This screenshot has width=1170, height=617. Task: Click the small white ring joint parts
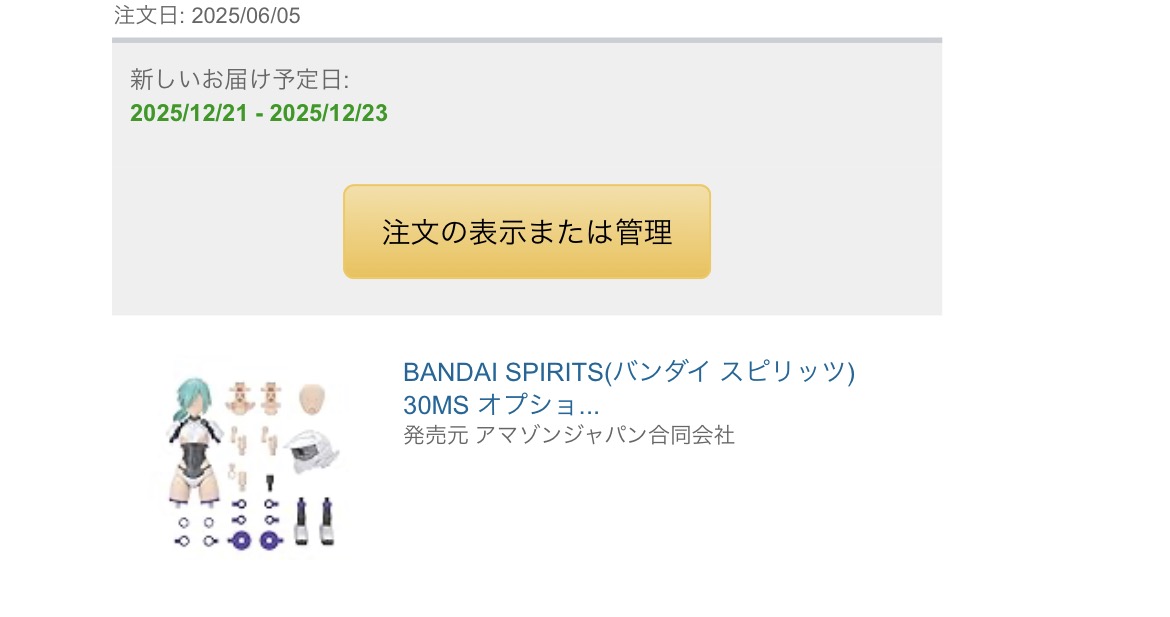pyautogui.click(x=195, y=531)
